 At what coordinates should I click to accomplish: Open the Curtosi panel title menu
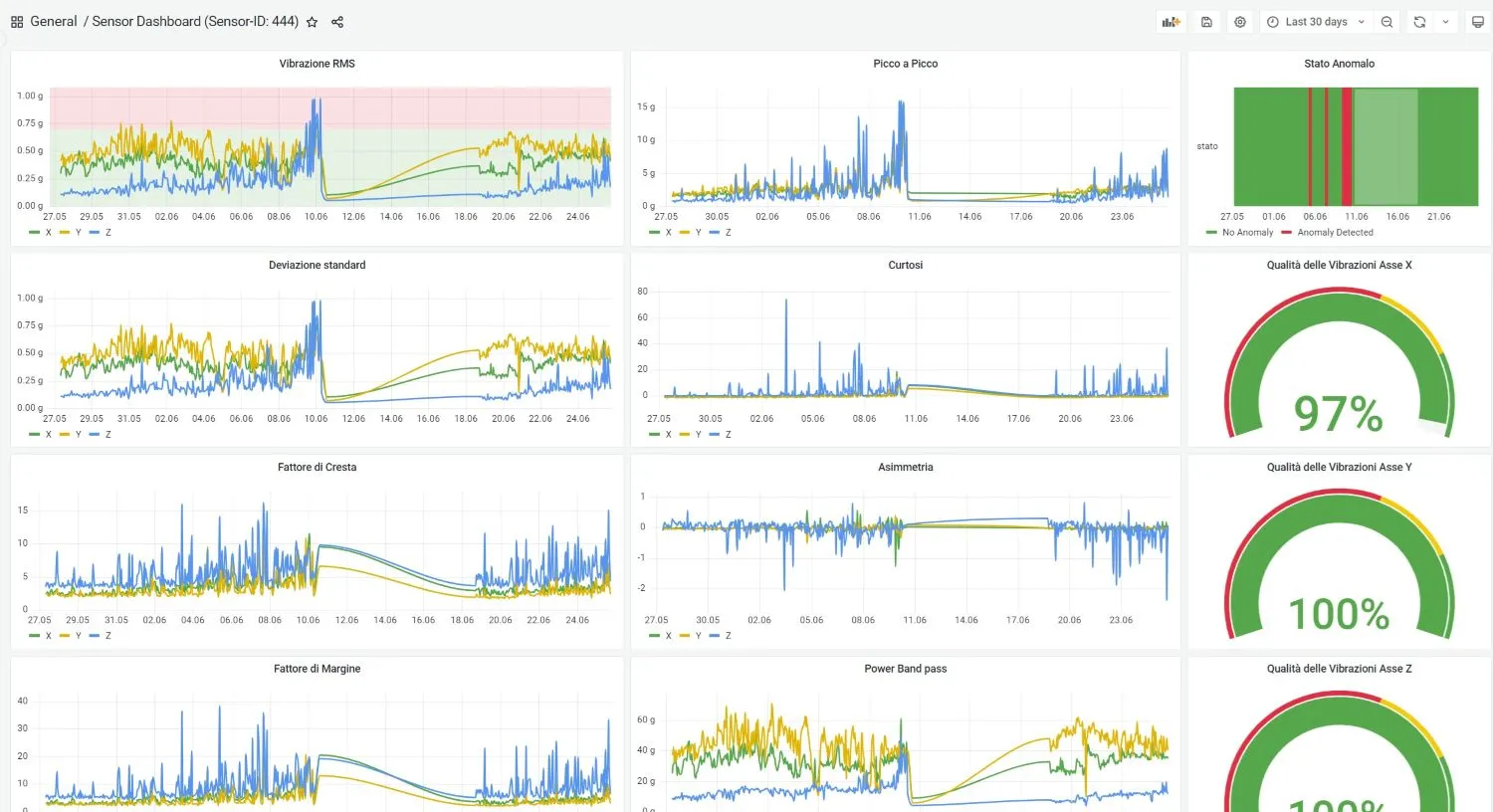click(x=905, y=265)
